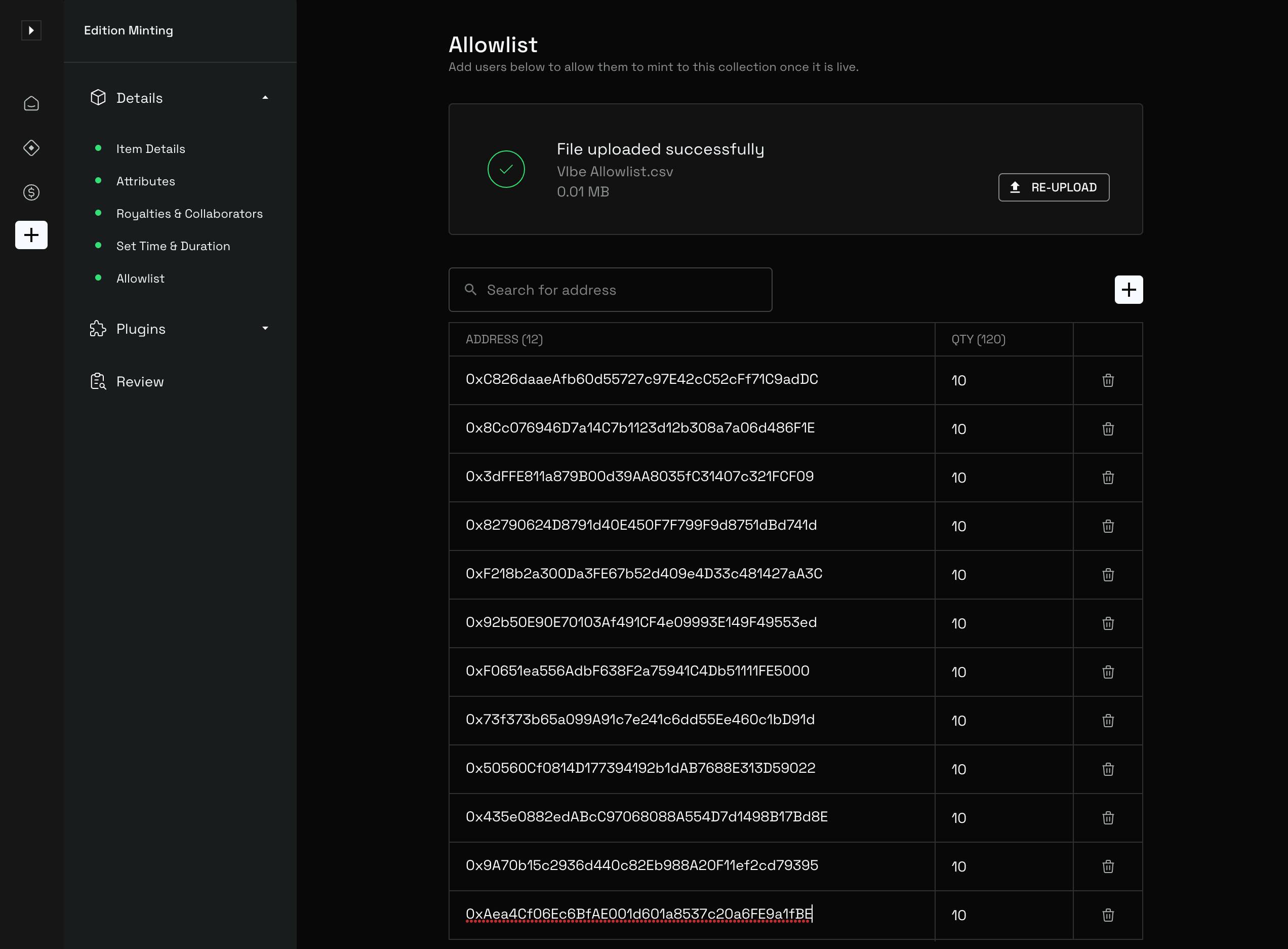This screenshot has height=949, width=1288.
Task: Add a new address row with the plus icon
Action: tap(1128, 290)
